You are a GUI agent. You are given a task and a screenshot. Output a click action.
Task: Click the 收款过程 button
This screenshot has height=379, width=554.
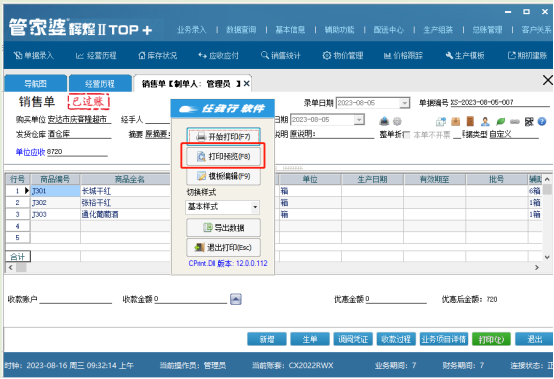(x=396, y=339)
